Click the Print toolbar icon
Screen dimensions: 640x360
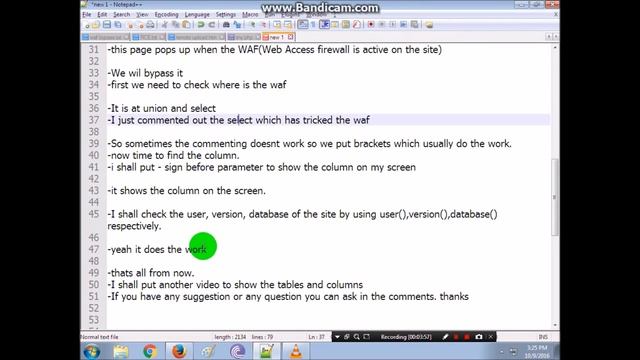pyautogui.click(x=150, y=25)
